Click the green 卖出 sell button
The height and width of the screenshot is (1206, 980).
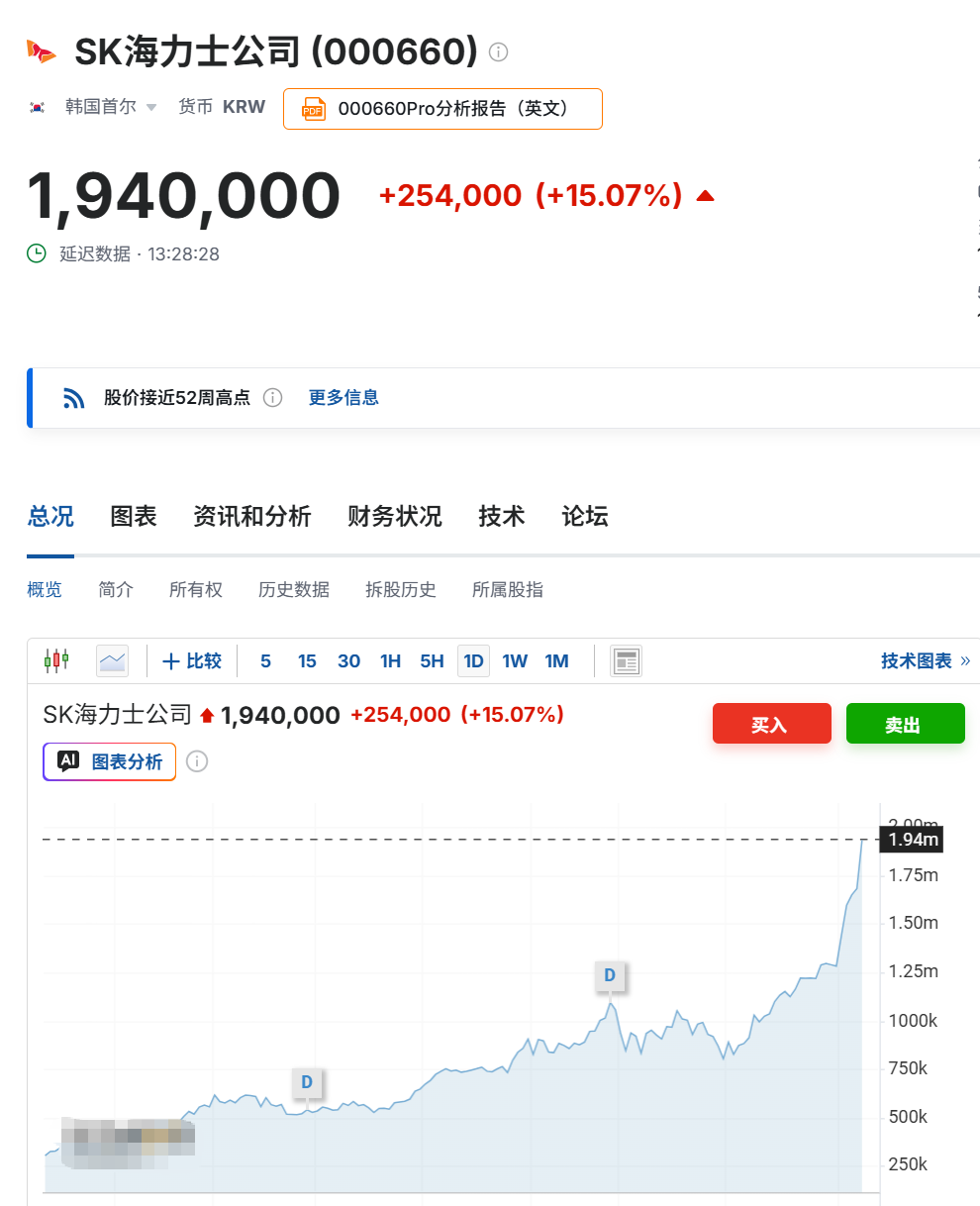[x=906, y=724]
